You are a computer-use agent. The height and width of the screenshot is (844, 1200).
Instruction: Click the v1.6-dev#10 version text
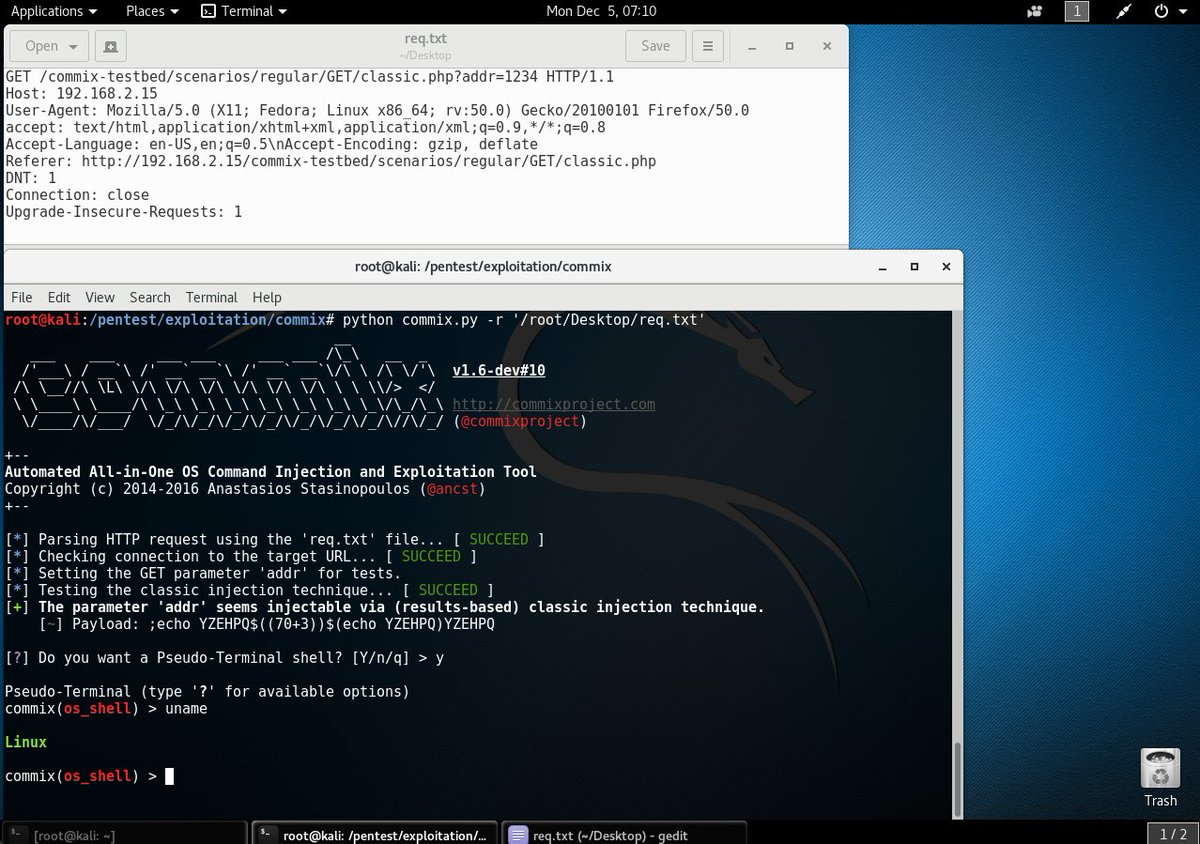(499, 370)
